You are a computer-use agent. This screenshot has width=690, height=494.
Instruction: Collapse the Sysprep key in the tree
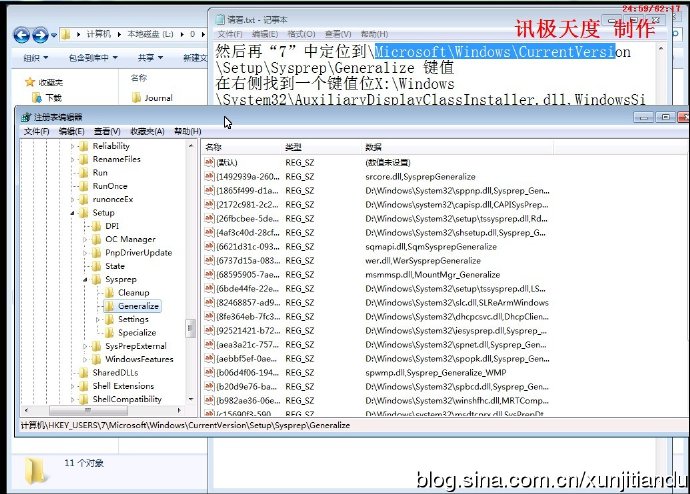pyautogui.click(x=85, y=280)
